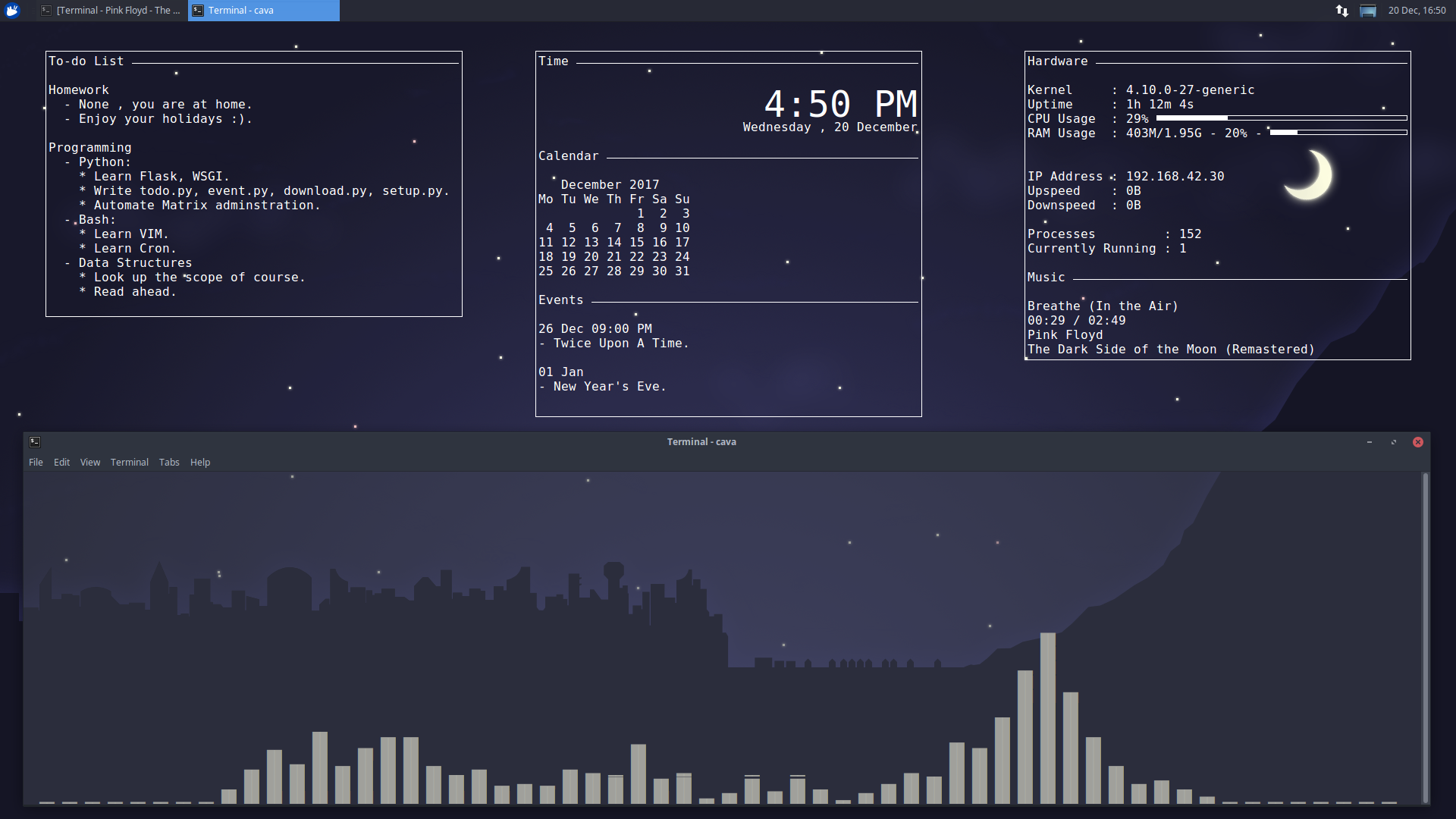This screenshot has height=819, width=1456.
Task: Click day 20 in the calendar
Action: pos(591,257)
